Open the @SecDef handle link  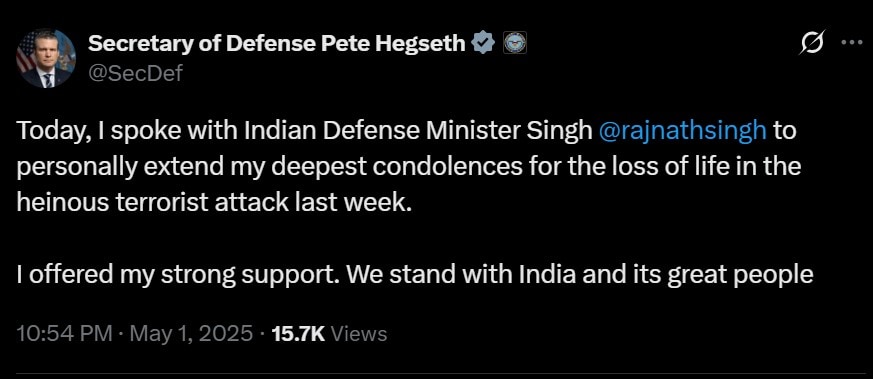(x=135, y=72)
